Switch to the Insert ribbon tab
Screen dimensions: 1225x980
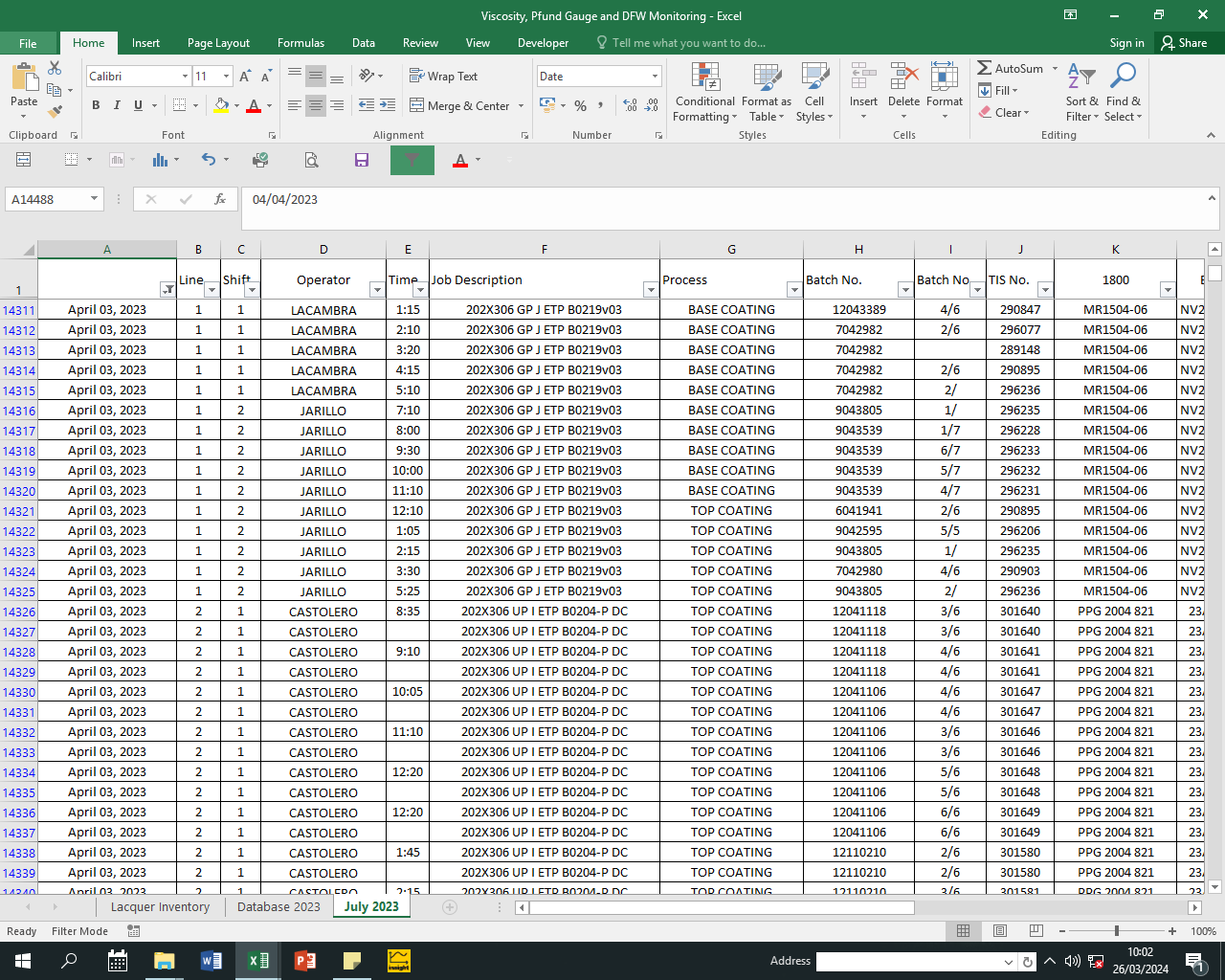(145, 43)
